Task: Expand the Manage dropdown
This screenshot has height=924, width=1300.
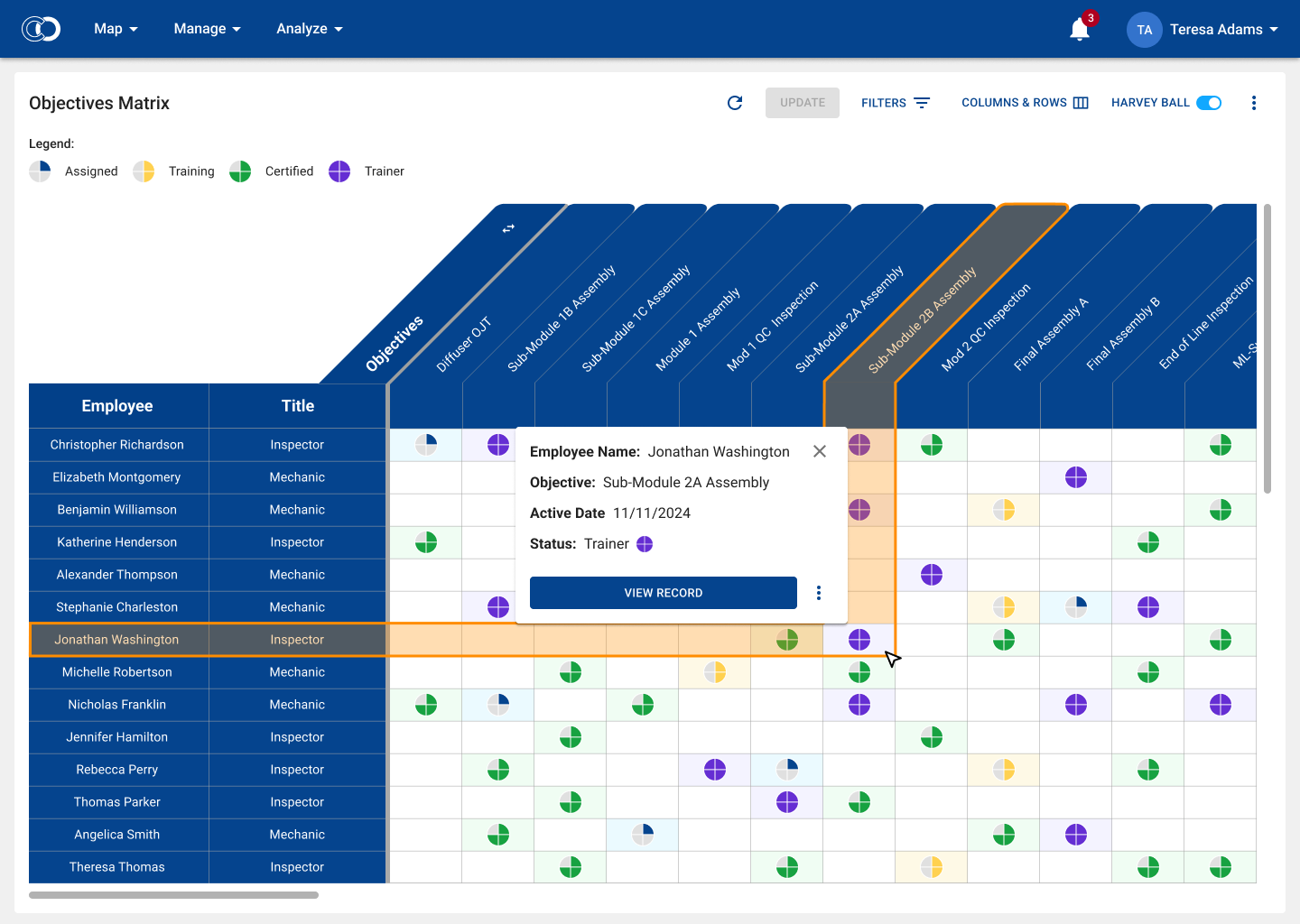Action: click(x=207, y=29)
